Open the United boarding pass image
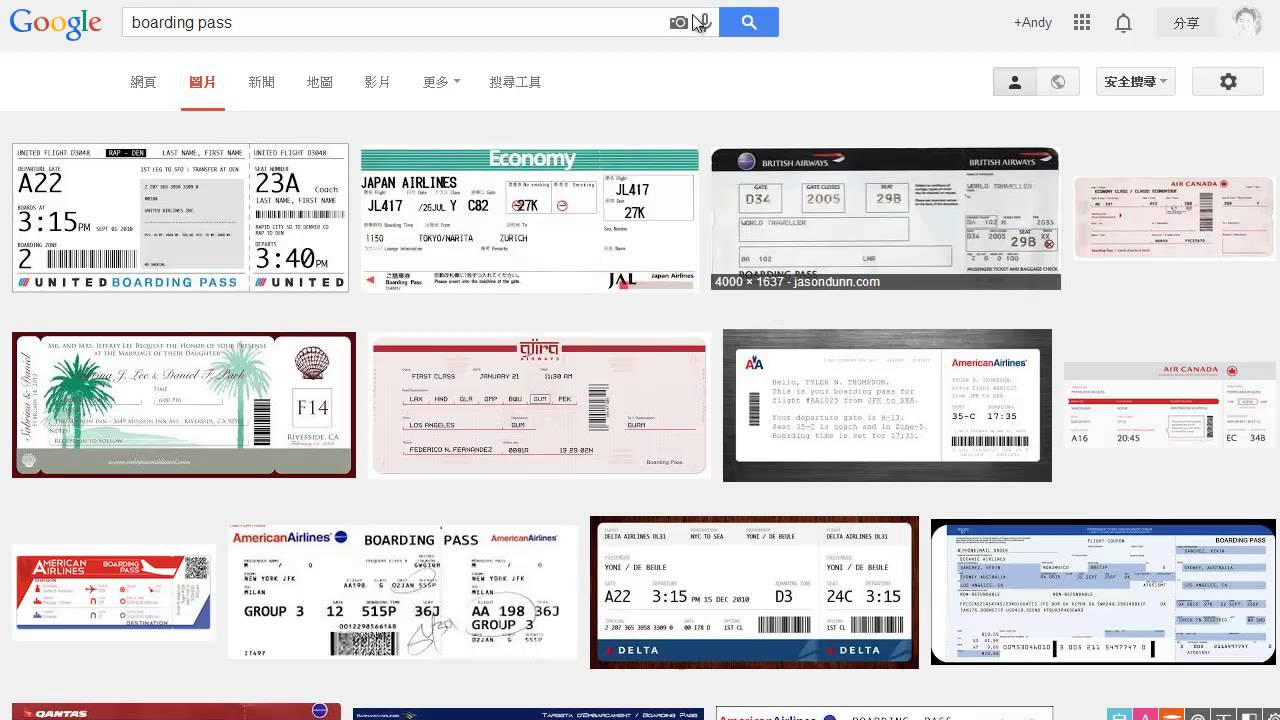 click(x=180, y=218)
